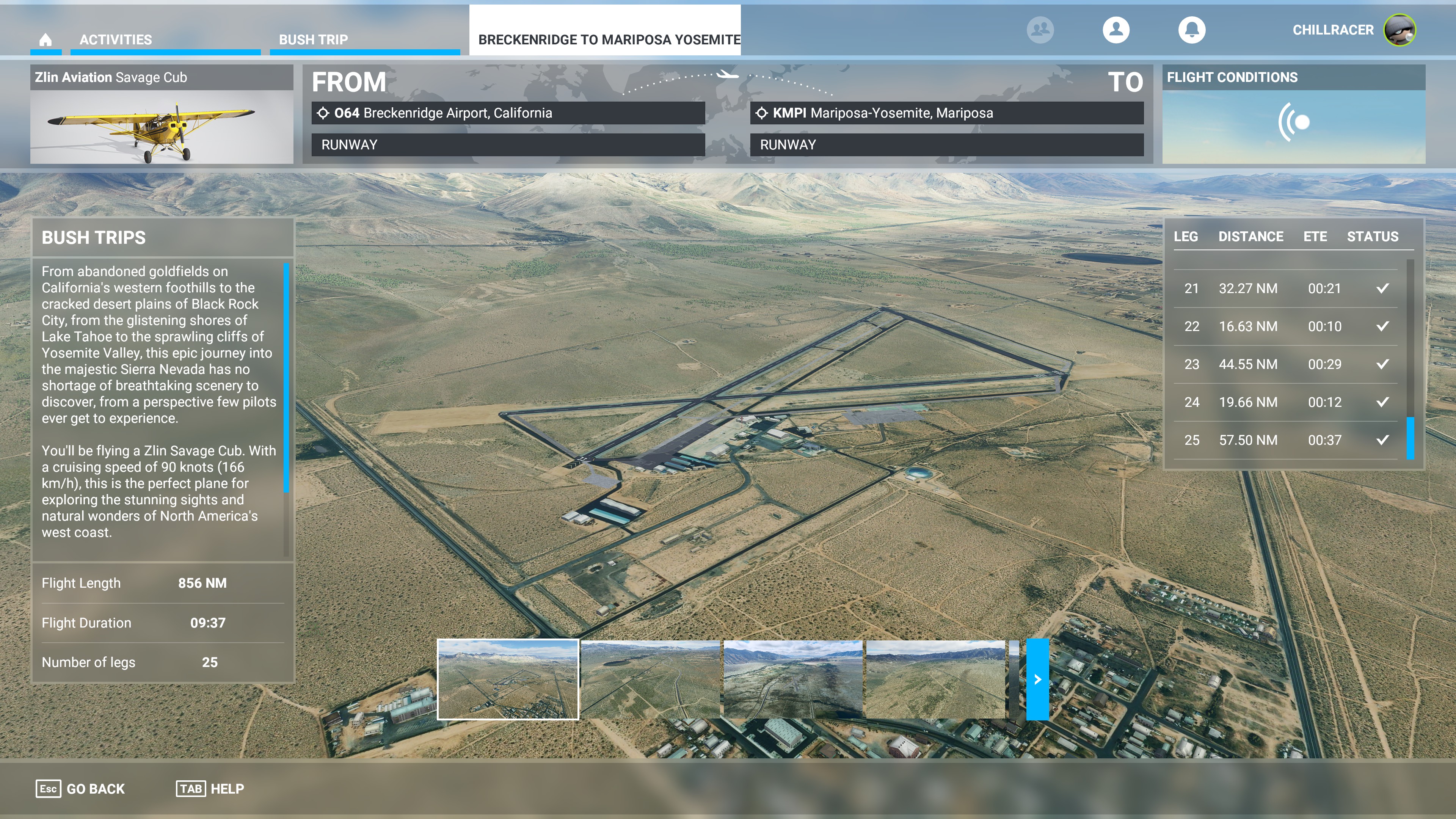Click the live weather flight conditions icon
This screenshot has height=819, width=1456.
[x=1294, y=122]
